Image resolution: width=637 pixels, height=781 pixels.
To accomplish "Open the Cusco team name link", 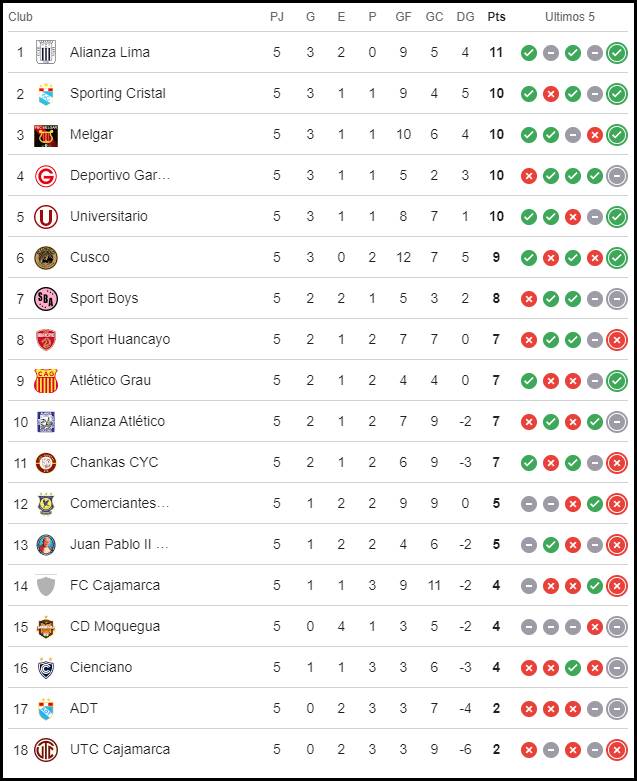I will 90,258.
